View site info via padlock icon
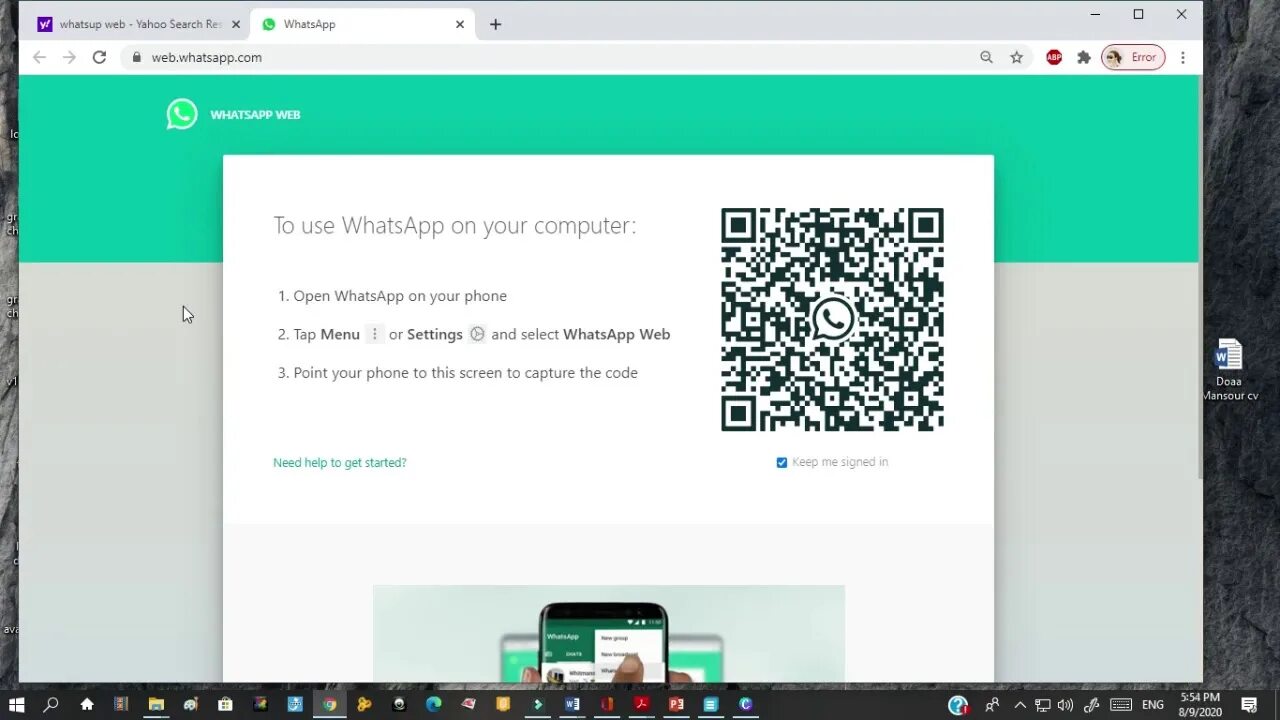 137,57
